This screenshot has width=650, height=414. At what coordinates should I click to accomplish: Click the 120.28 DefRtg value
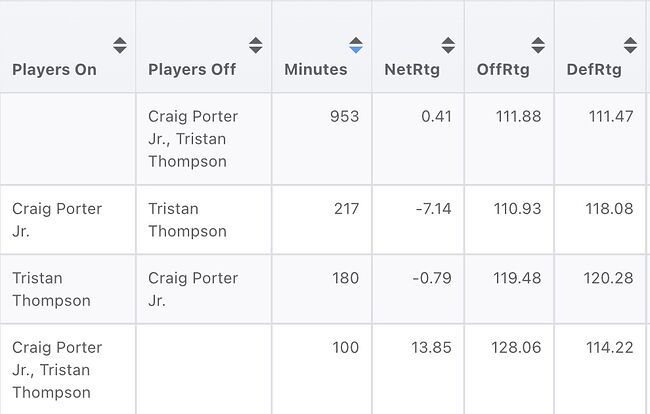[x=609, y=278]
